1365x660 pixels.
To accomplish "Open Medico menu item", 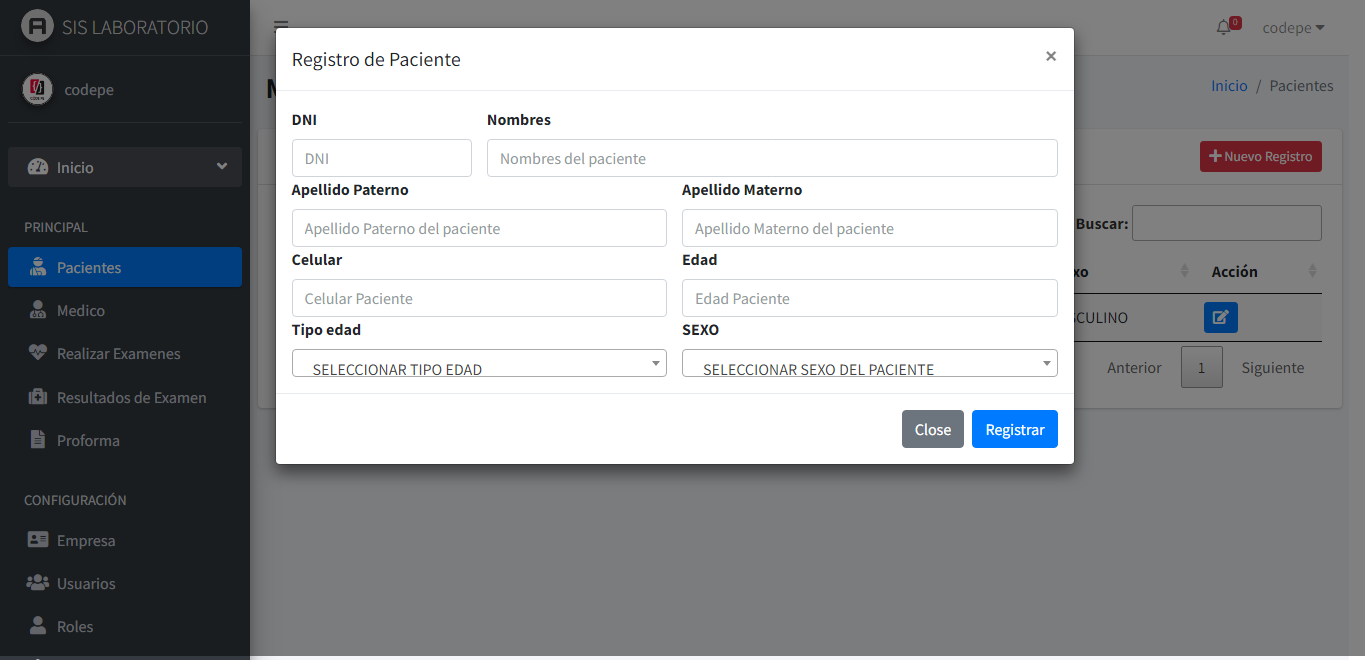I will coord(125,311).
